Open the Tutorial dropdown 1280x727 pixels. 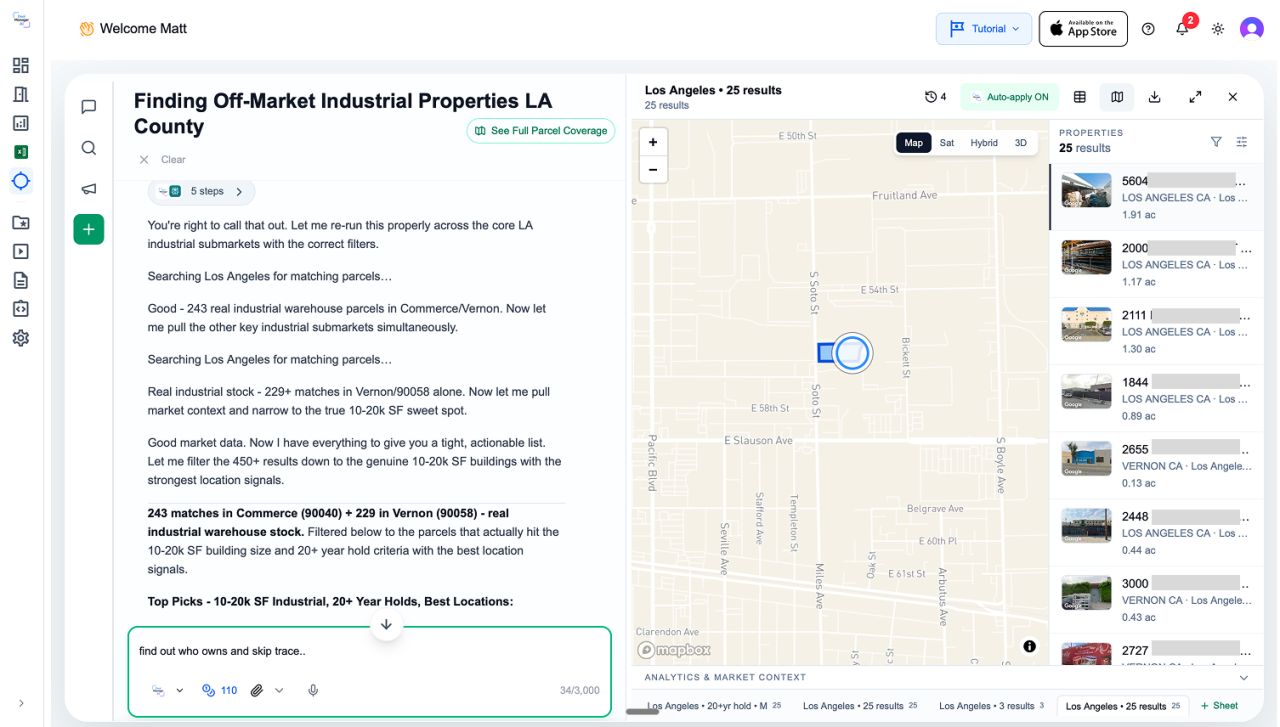[x=984, y=29]
